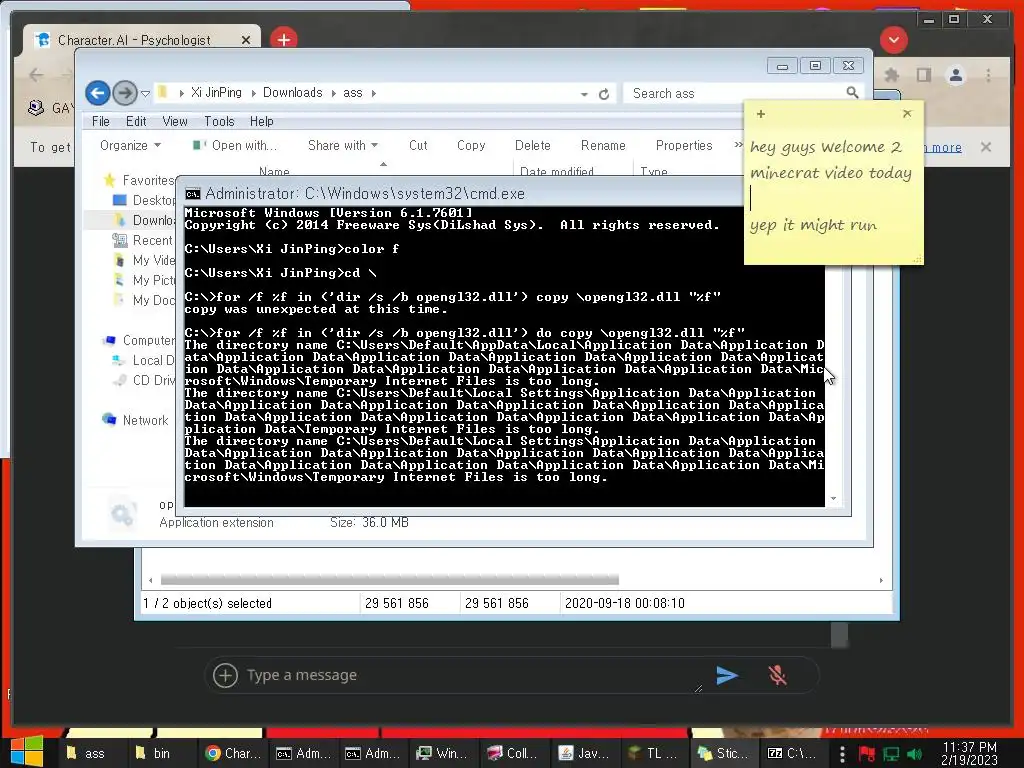Screen dimensions: 1024x768
Task: Open Recent places in navigation pane
Action: [x=142, y=240]
